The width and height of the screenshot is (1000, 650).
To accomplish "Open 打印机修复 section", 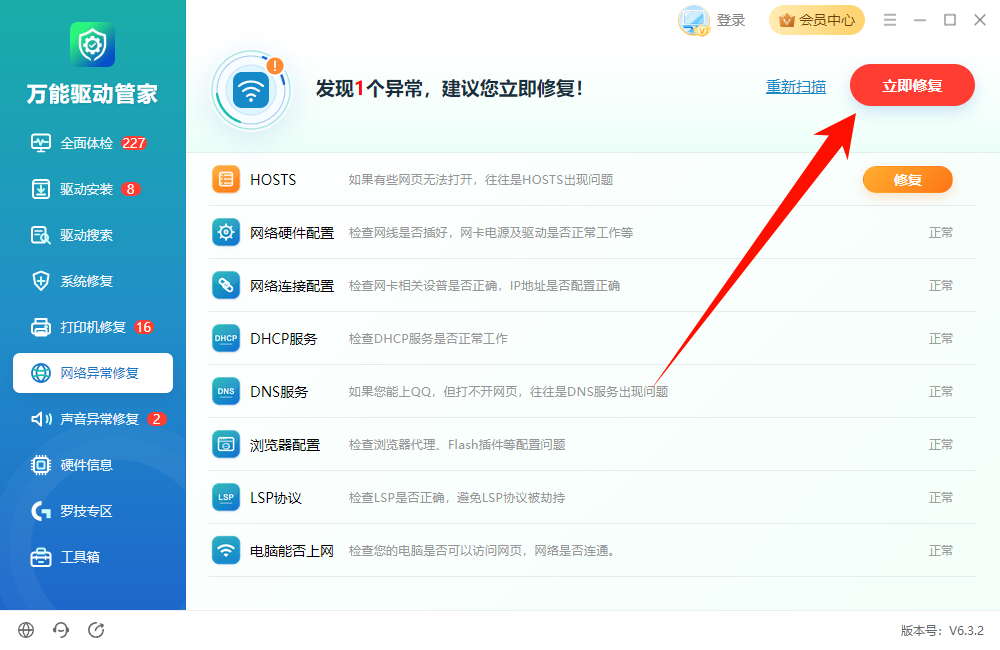I will pos(92,327).
